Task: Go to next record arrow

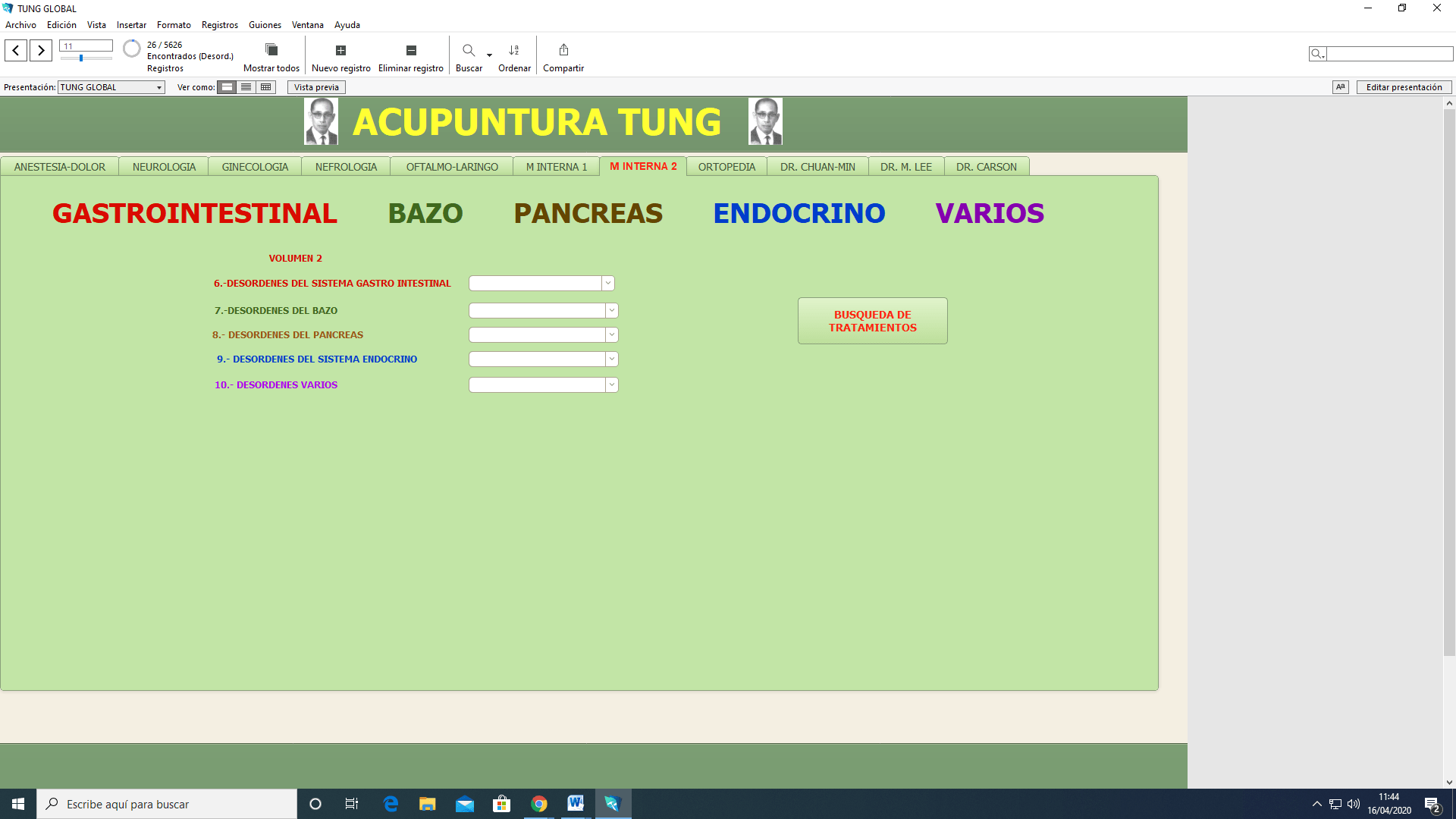Action: (41, 51)
